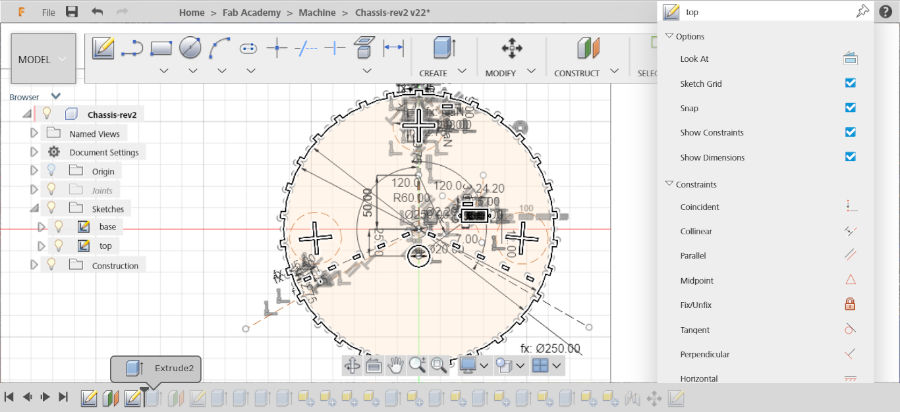Hide the top sketch via lightbulb
The height and width of the screenshot is (412, 900).
pyautogui.click(x=58, y=245)
